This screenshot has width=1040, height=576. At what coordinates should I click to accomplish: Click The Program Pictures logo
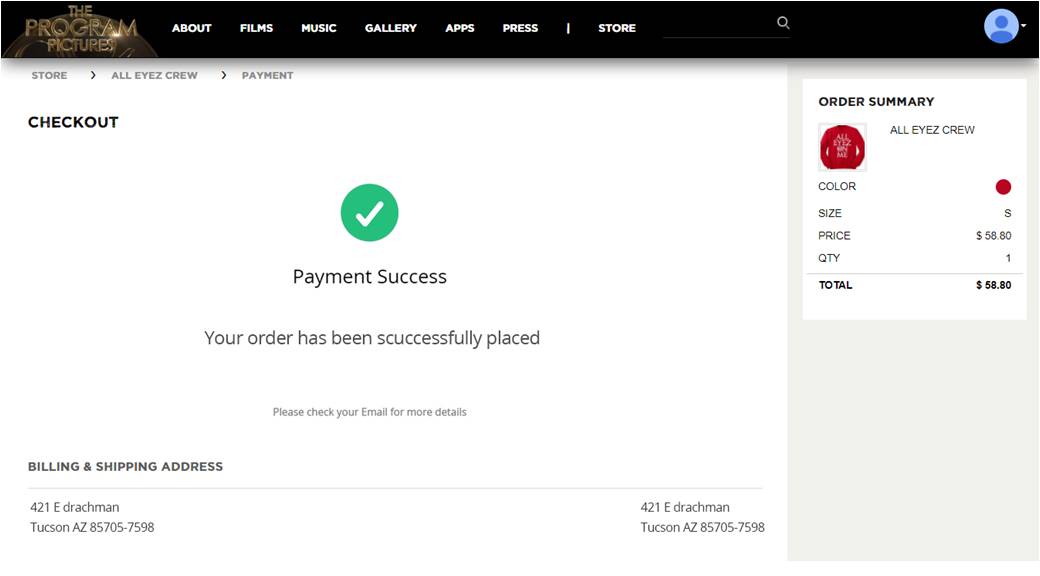[80, 30]
